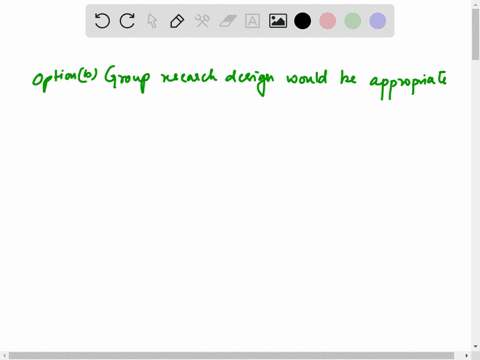Screen dimensions: 480x360
Task: Click the scroll up arrow
Action: (475, 4)
